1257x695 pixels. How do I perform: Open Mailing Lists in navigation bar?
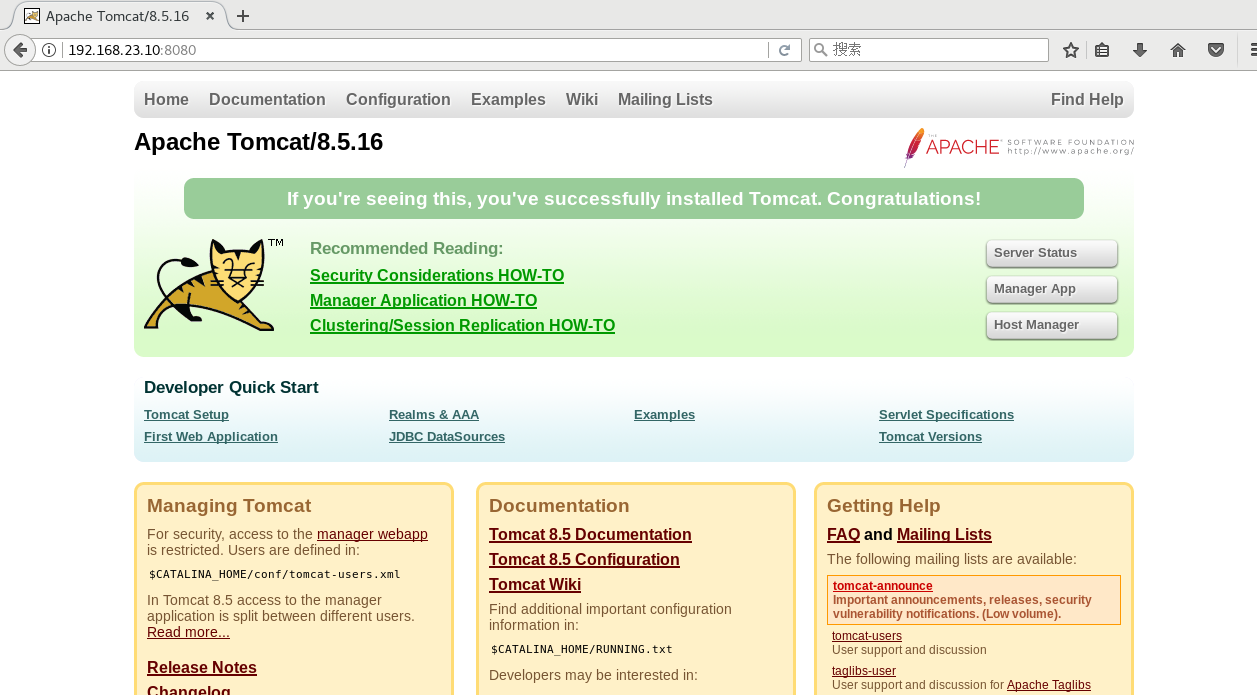[x=665, y=100]
